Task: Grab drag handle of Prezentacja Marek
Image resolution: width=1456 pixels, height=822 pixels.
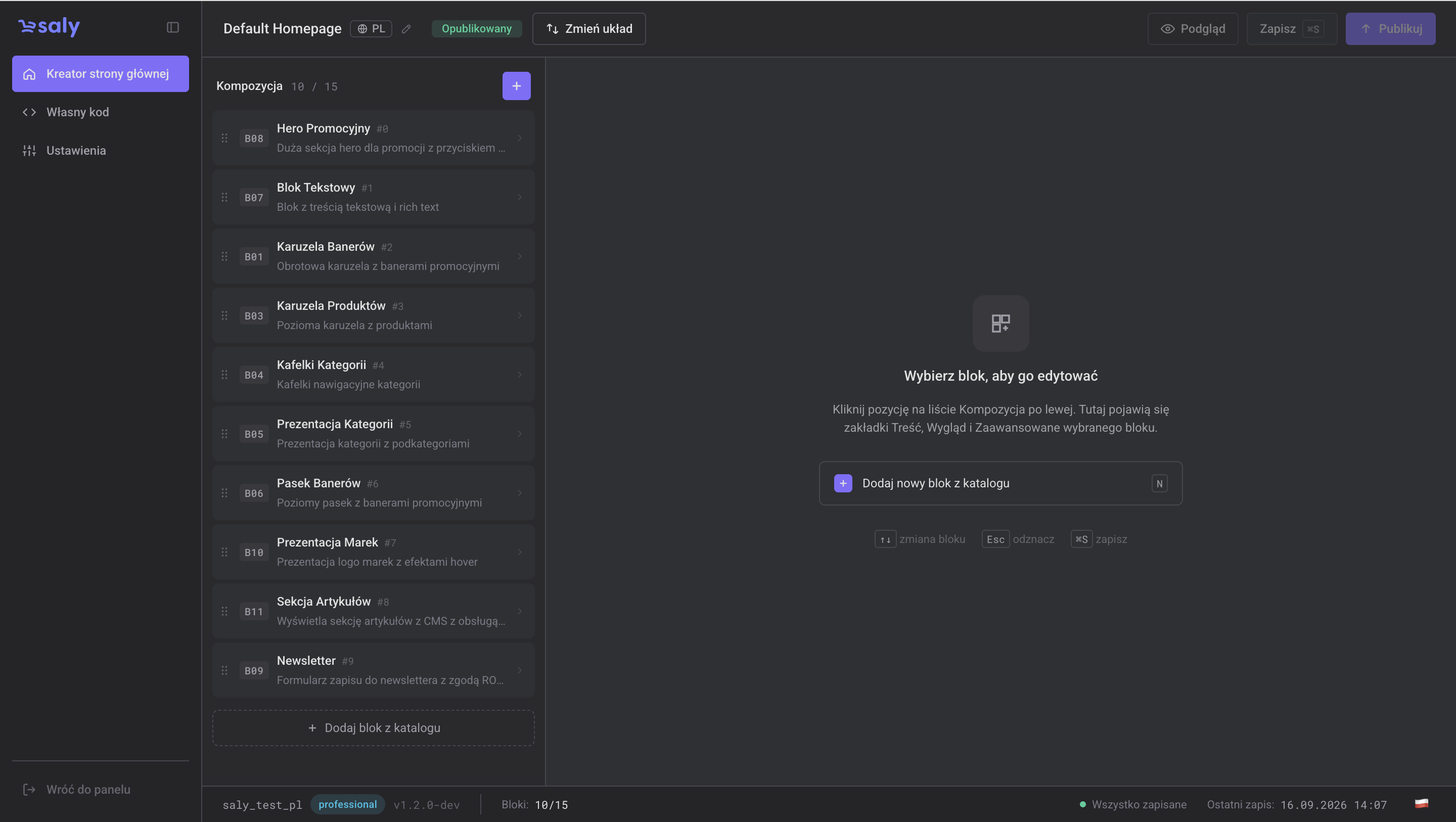Action: click(224, 552)
